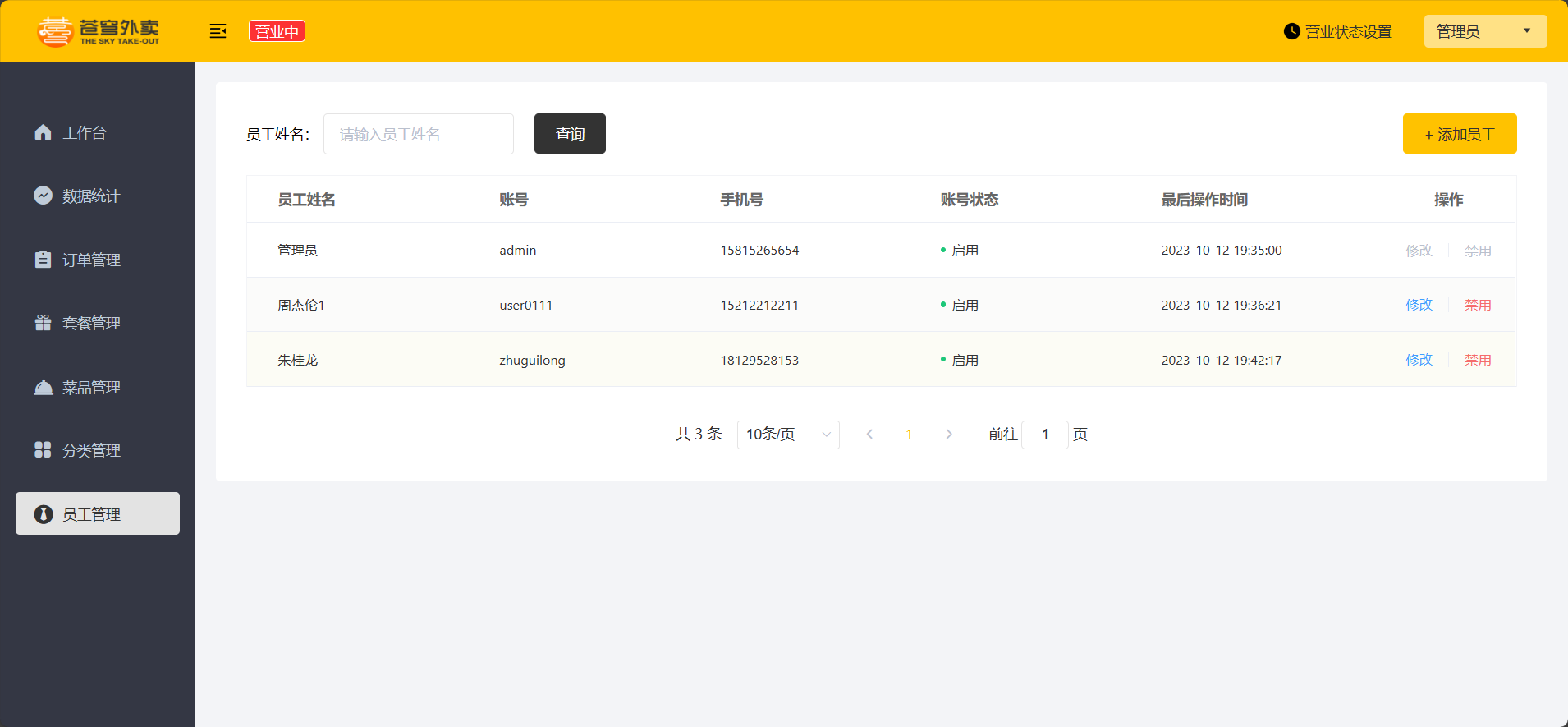Screen dimensions: 1568x727
Task: Click the four-squares icon for 分类管理
Action: pos(43,450)
